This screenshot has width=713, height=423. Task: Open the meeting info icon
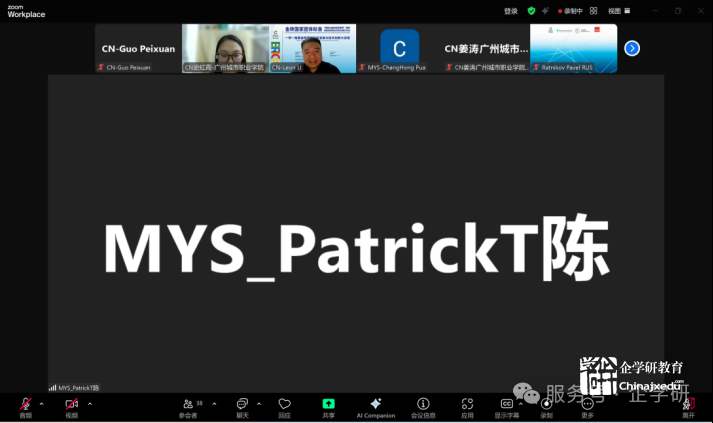click(x=423, y=404)
